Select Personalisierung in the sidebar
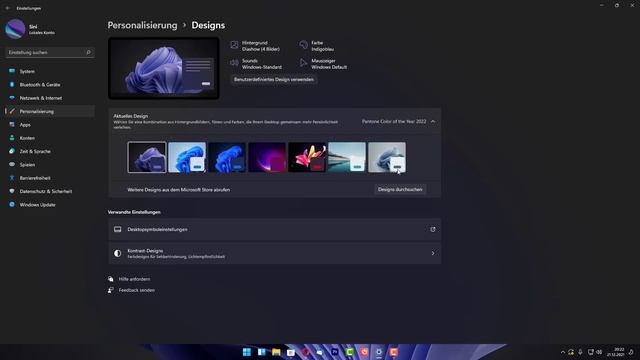The width and height of the screenshot is (640, 360). [x=49, y=111]
